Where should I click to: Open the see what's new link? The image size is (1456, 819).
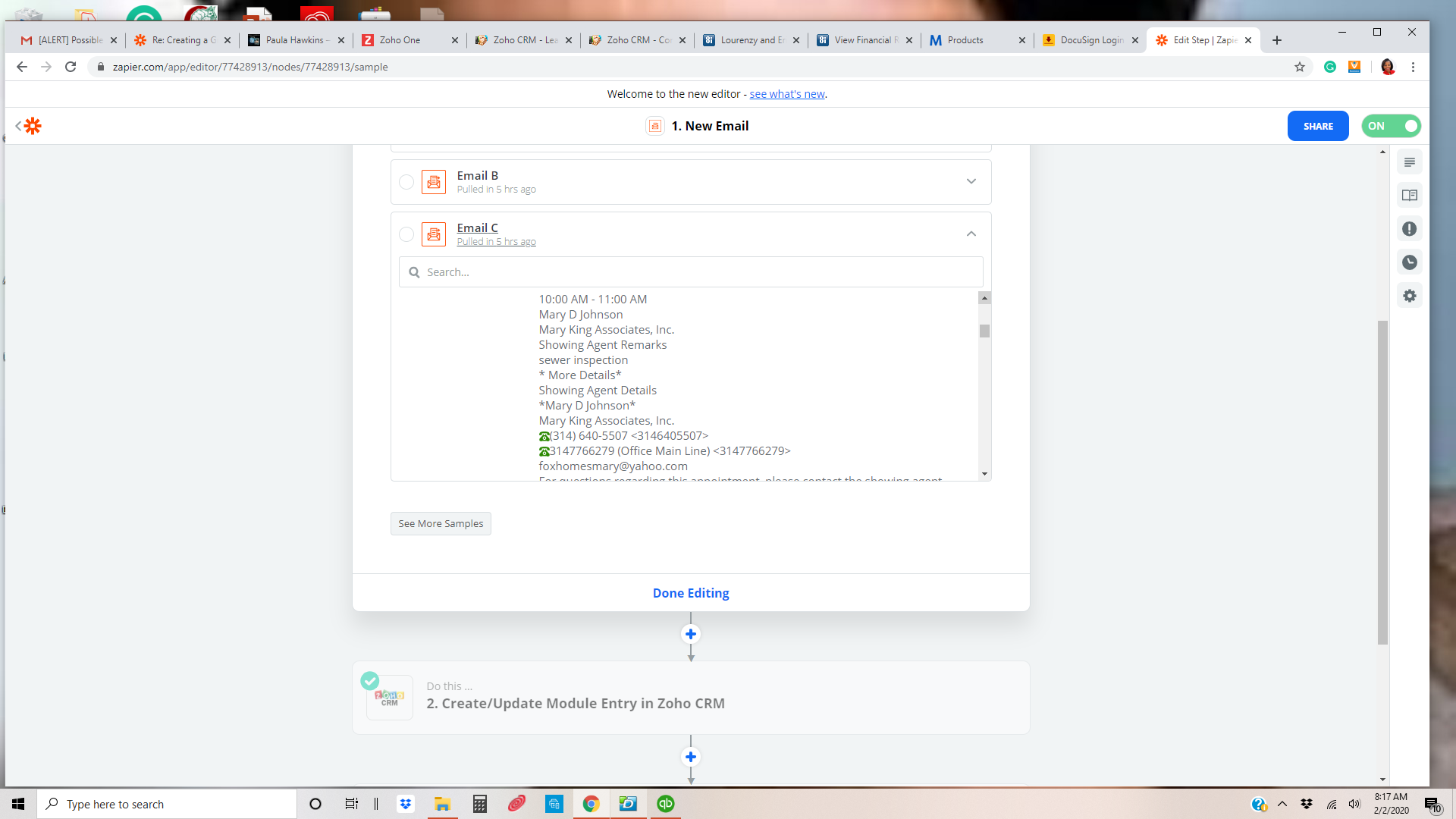787,94
